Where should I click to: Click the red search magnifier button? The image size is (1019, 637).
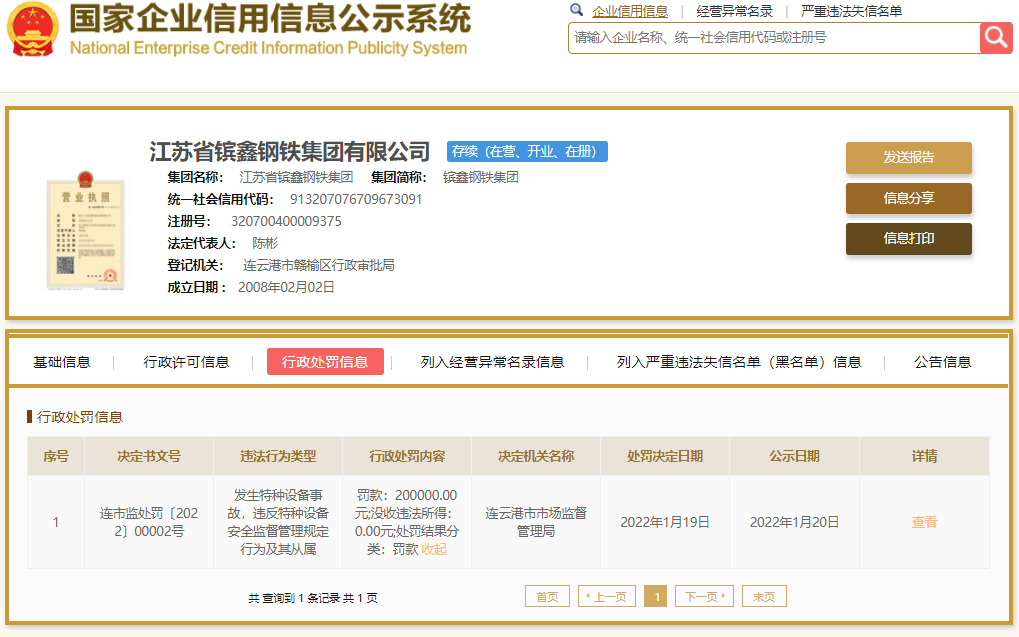click(x=996, y=38)
